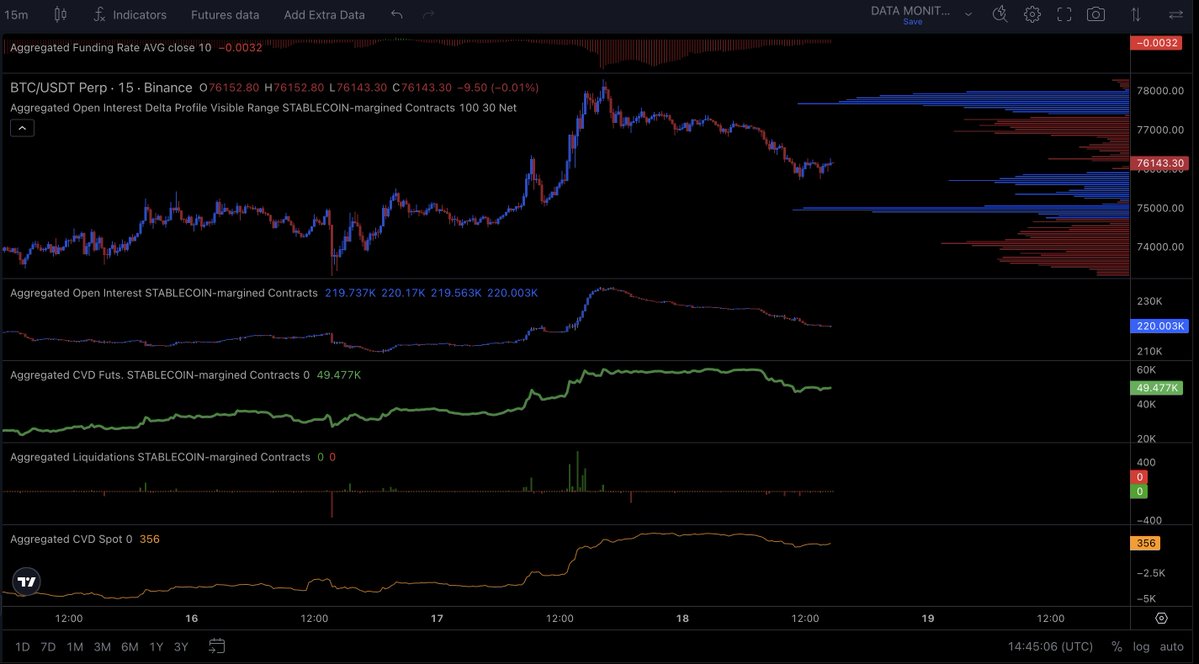Open the candlestick chart type selector
This screenshot has width=1199, height=664.
coord(60,15)
